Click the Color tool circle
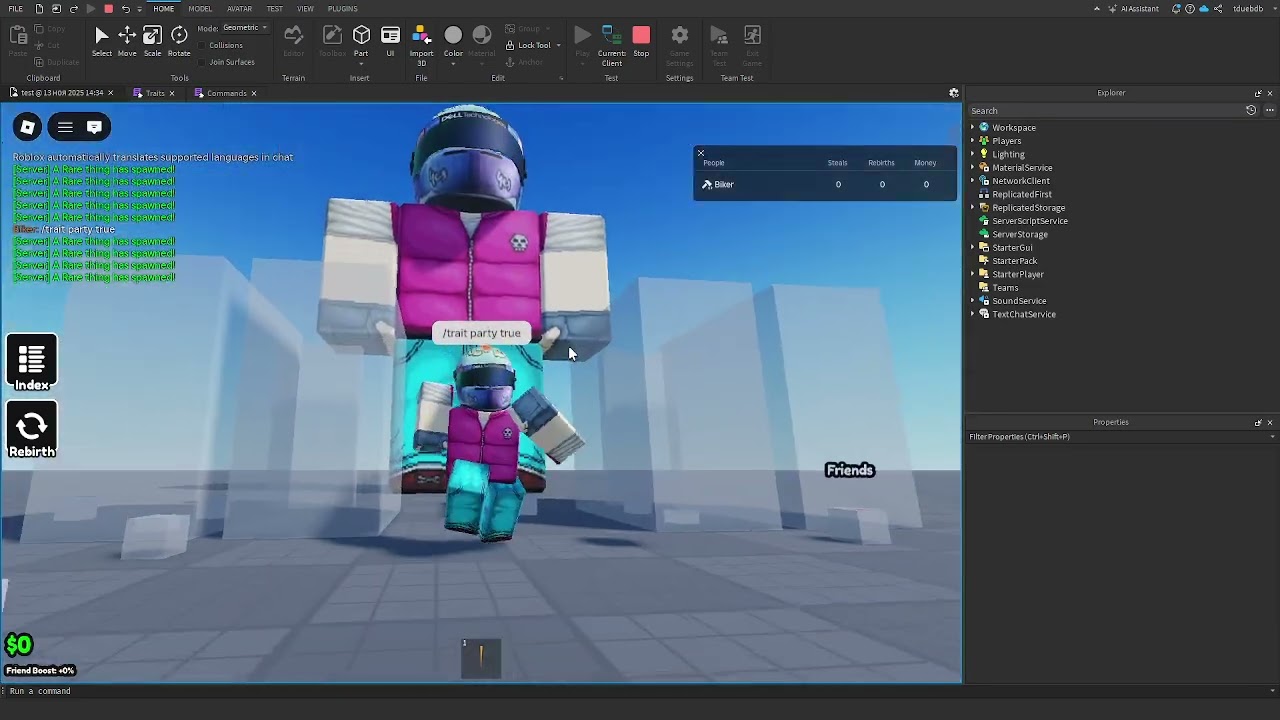This screenshot has width=1280, height=720. (453, 36)
